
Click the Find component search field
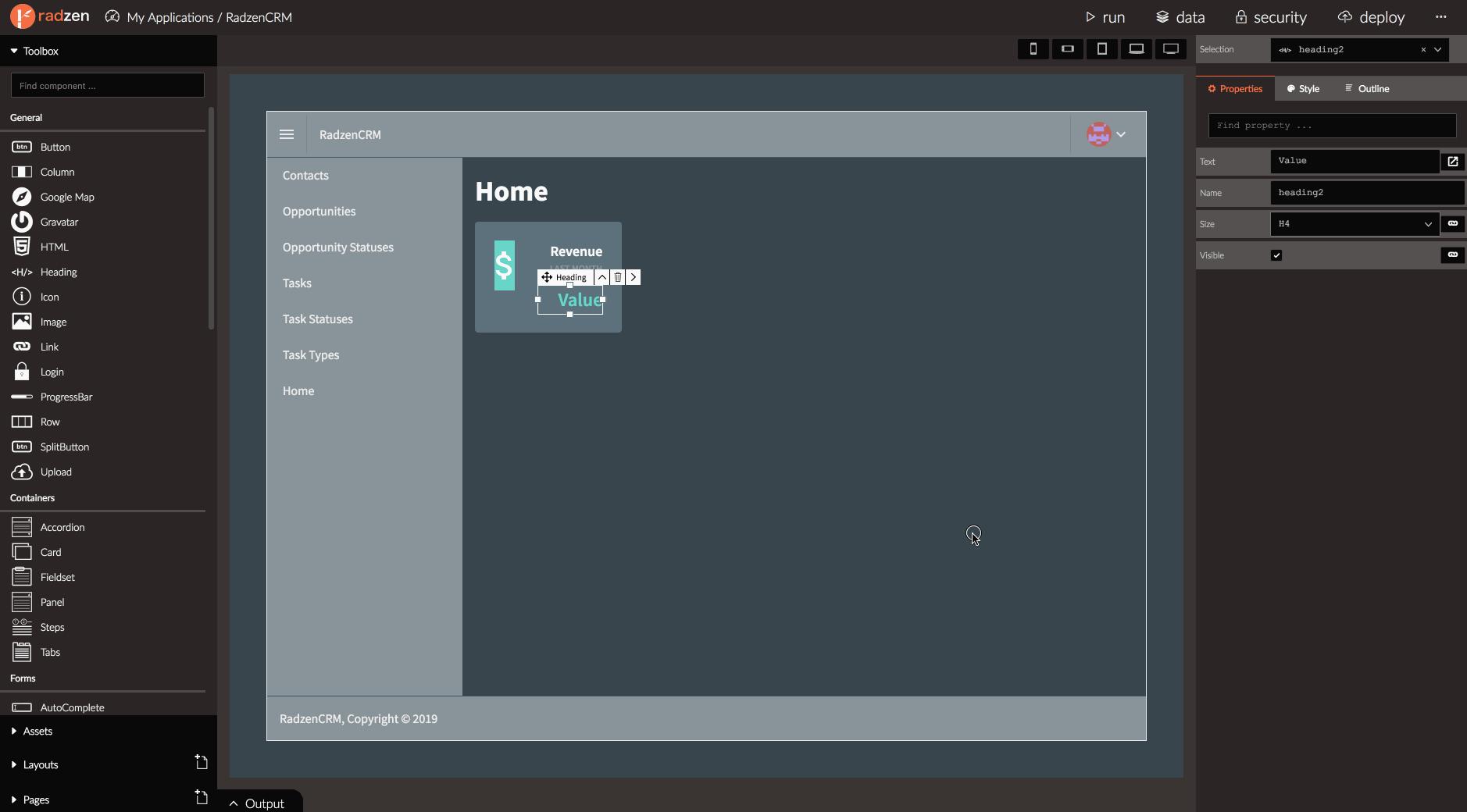pyautogui.click(x=108, y=86)
